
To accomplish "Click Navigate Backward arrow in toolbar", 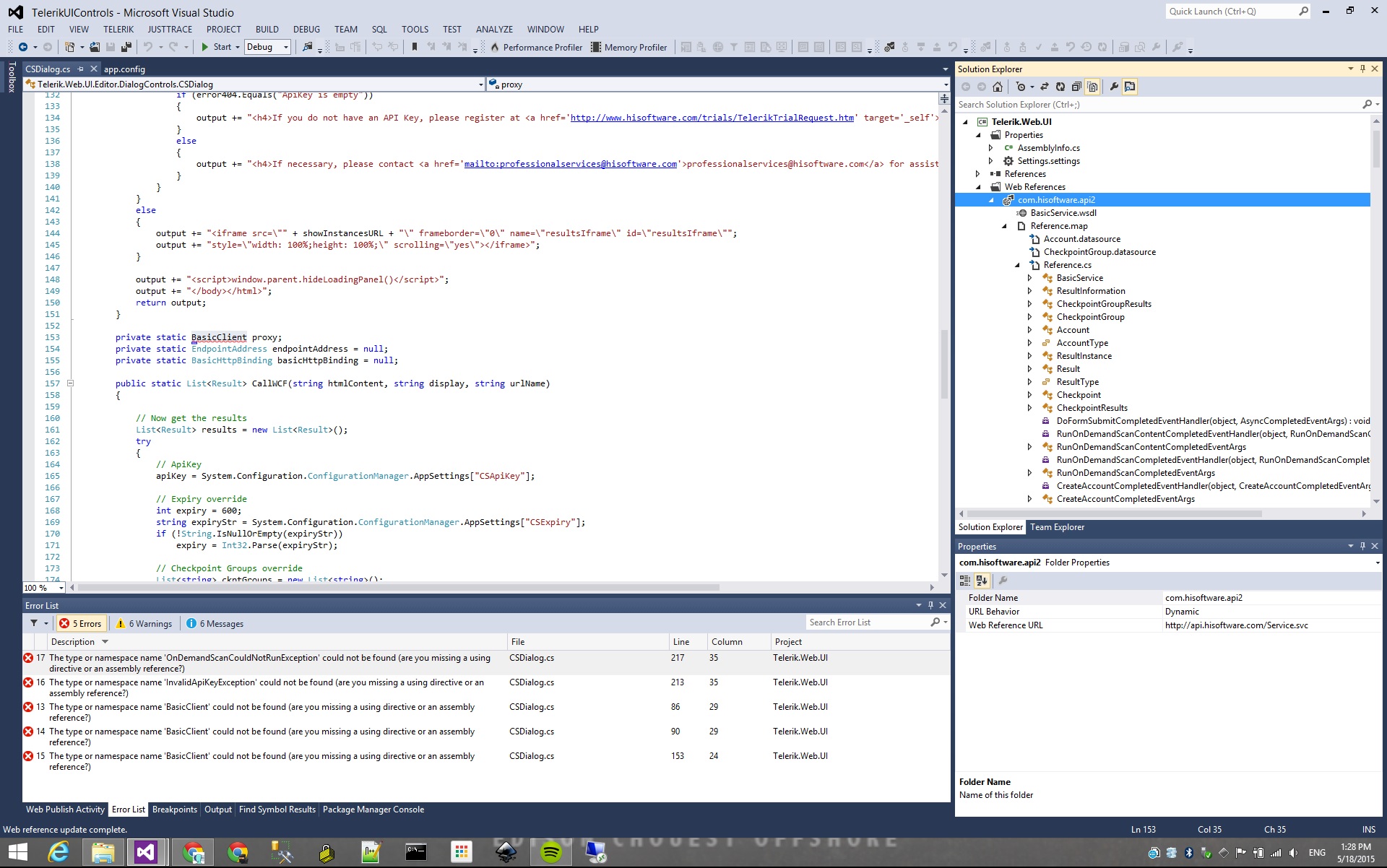I will [23, 47].
